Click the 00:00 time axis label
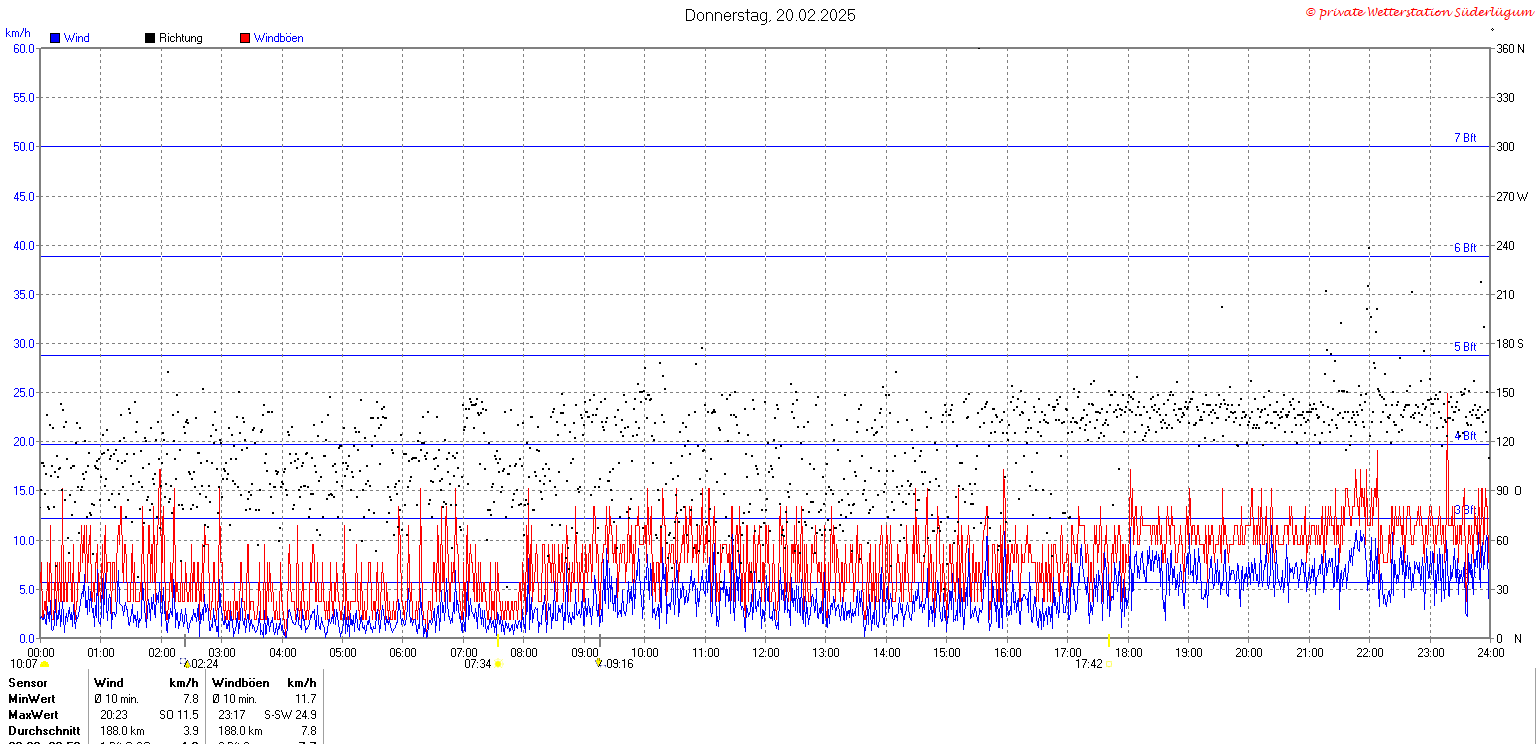The width and height of the screenshot is (1536, 744). tap(41, 653)
